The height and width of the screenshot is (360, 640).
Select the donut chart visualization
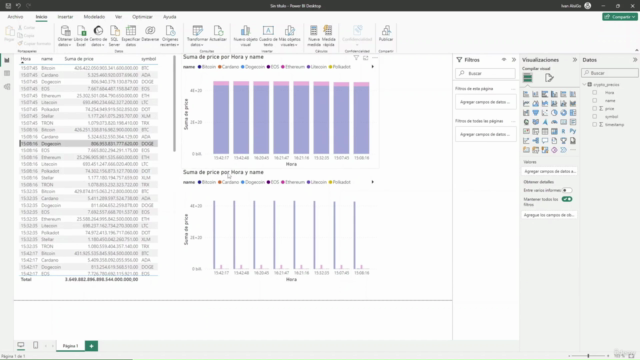tap(563, 113)
